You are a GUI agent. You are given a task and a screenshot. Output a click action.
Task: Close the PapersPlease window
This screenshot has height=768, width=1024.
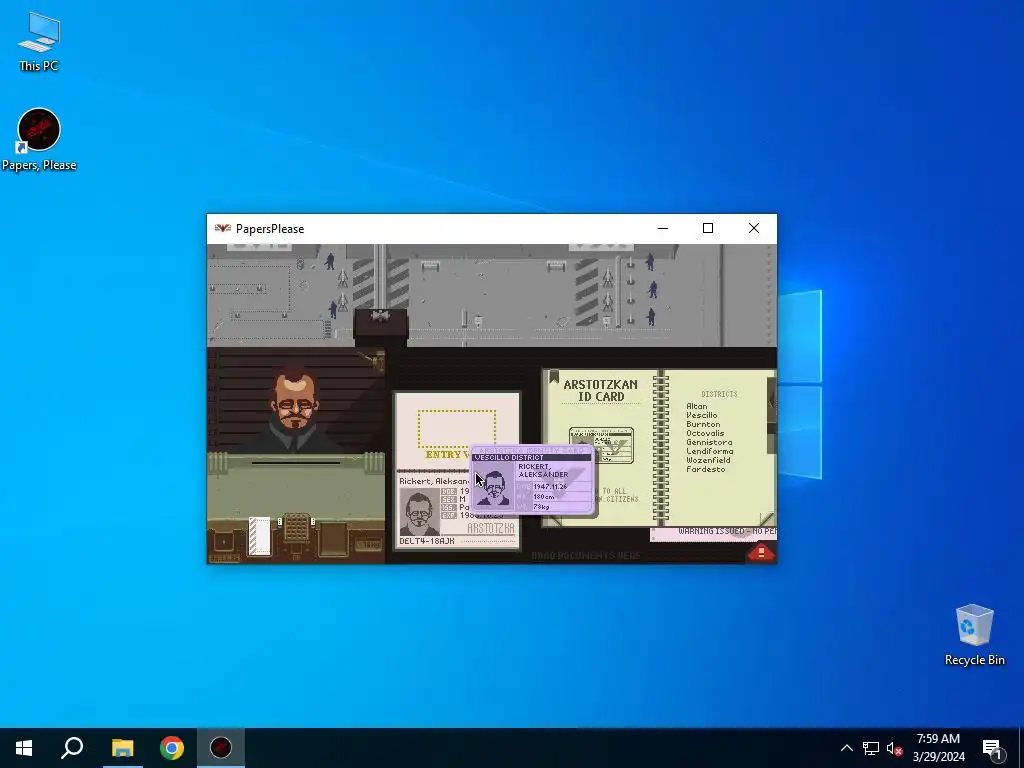pyautogui.click(x=754, y=229)
